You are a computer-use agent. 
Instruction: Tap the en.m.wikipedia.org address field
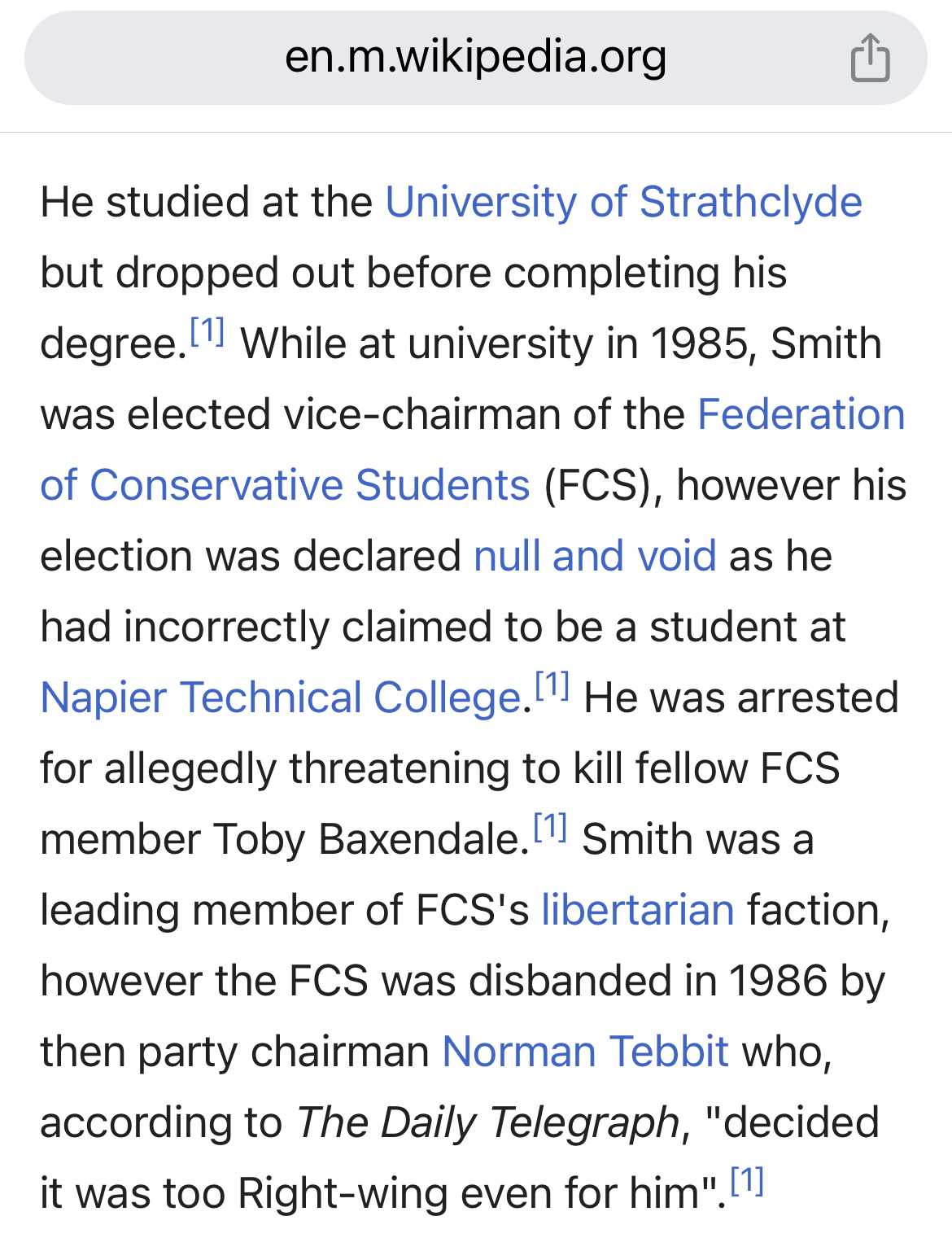[x=475, y=58]
